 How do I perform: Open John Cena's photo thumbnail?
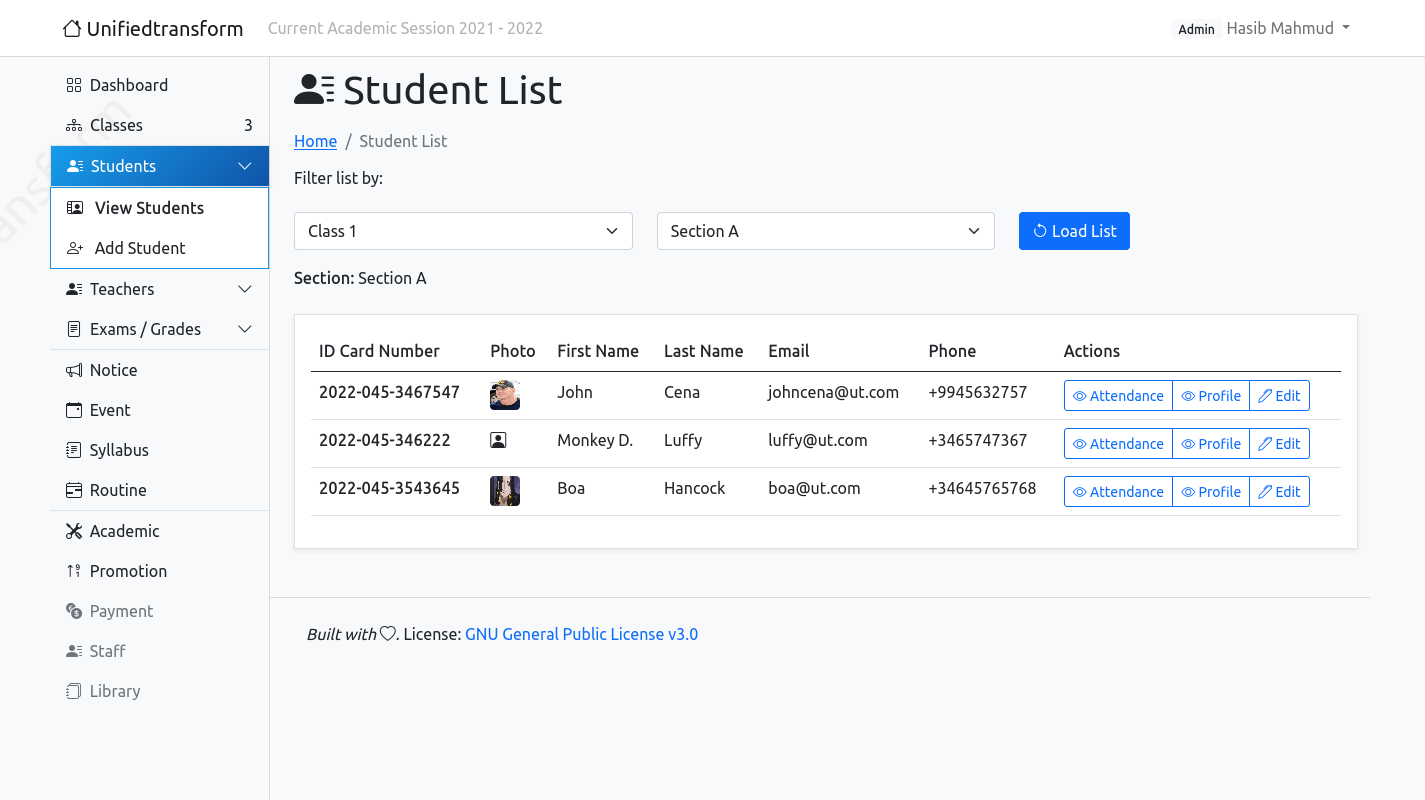(x=505, y=395)
